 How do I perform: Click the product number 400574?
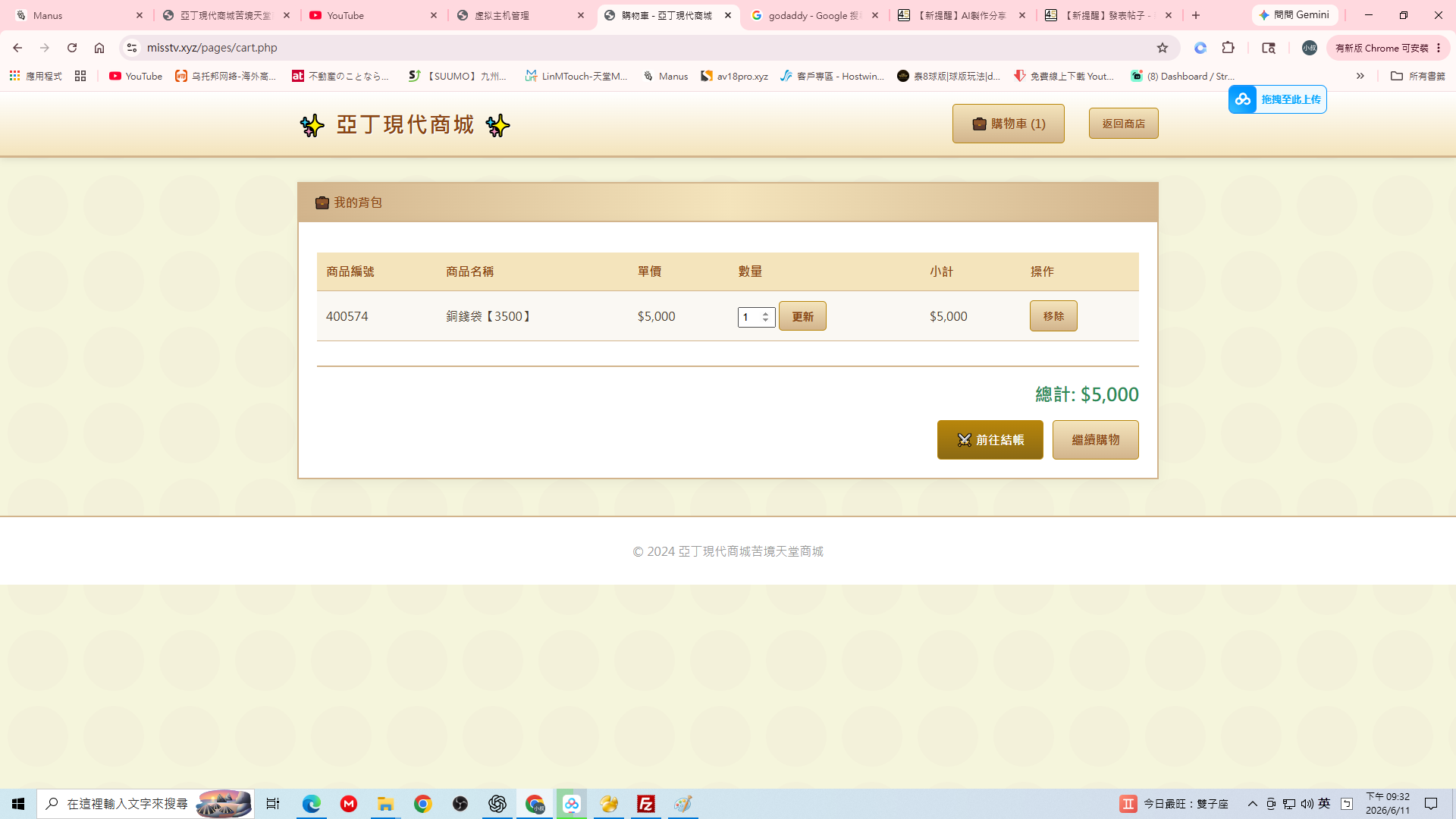click(x=347, y=316)
